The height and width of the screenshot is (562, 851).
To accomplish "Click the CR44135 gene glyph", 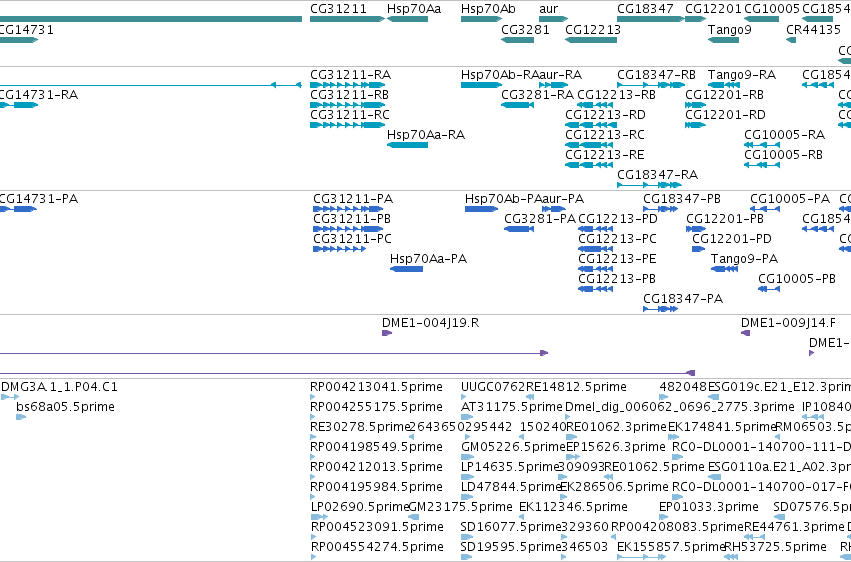I will pos(791,40).
